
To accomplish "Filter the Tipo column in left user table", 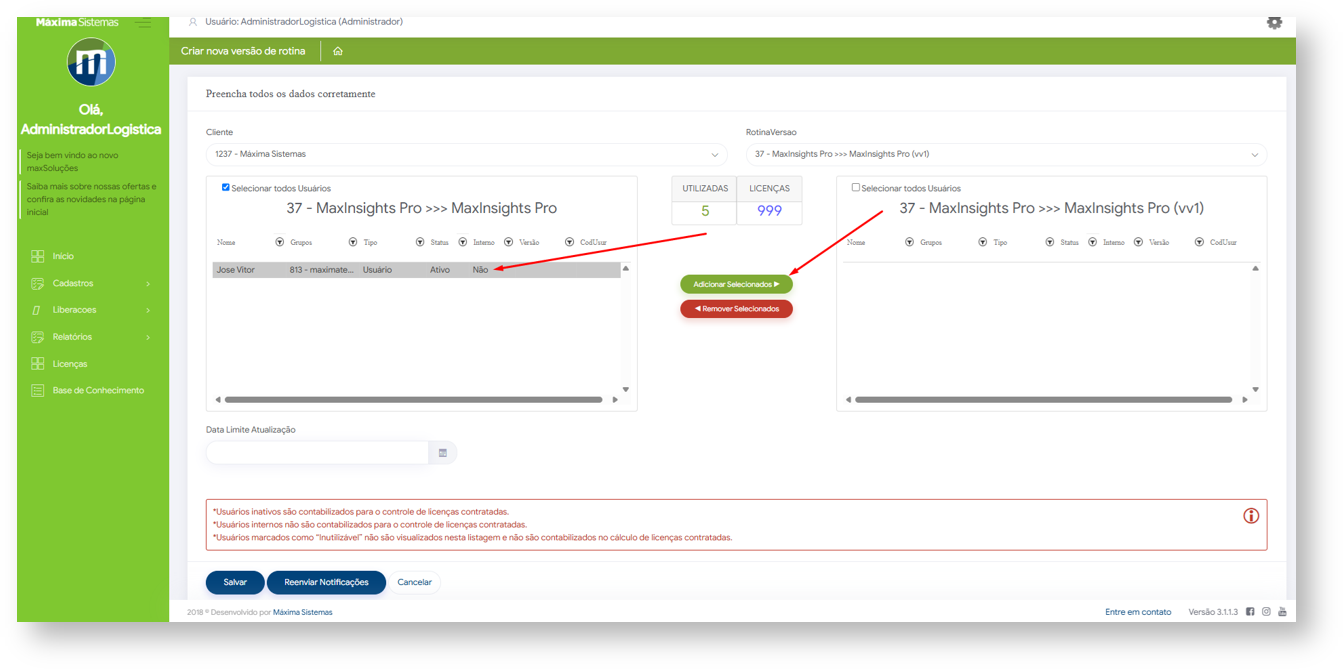I will pos(420,243).
